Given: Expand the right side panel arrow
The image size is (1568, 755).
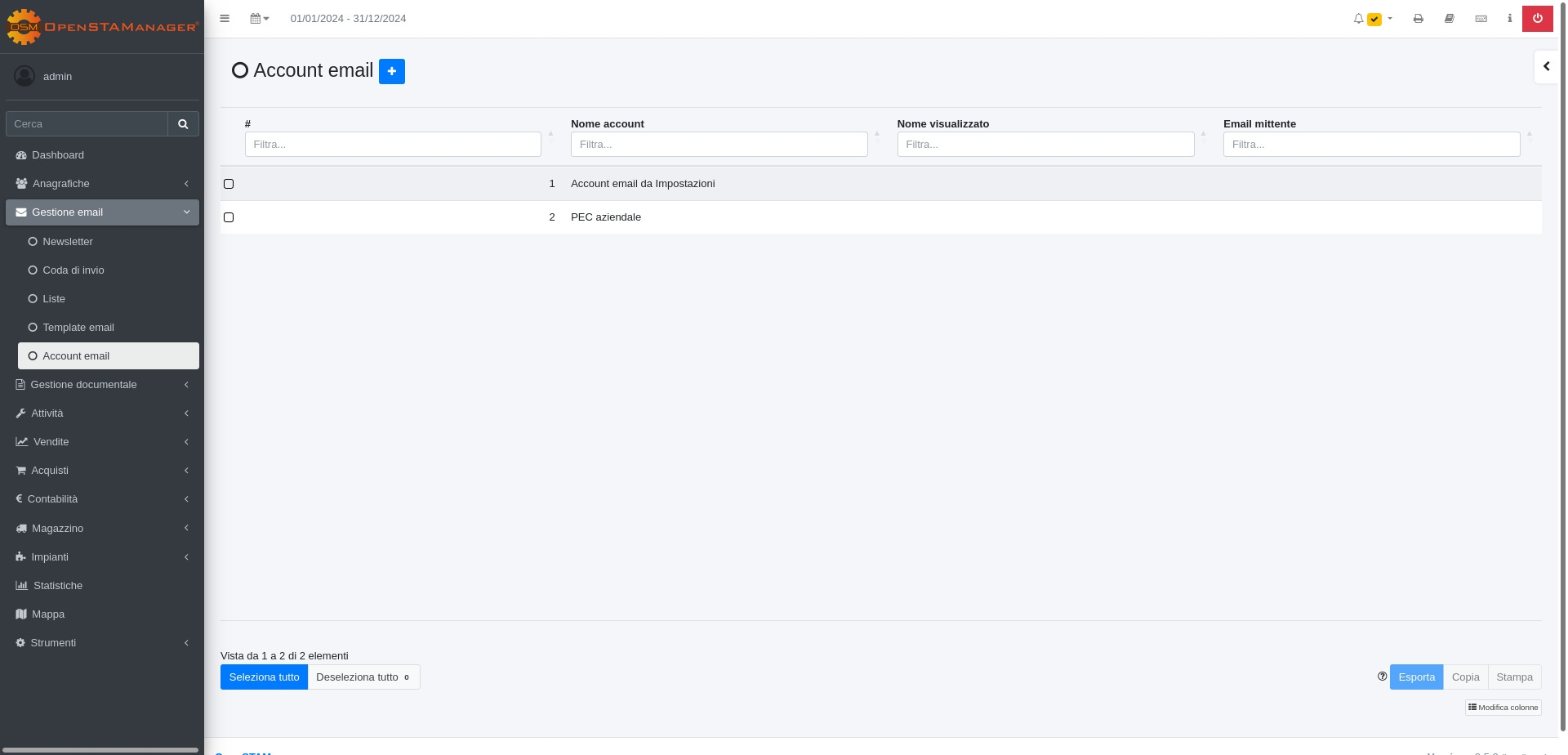Looking at the screenshot, I should [x=1546, y=67].
